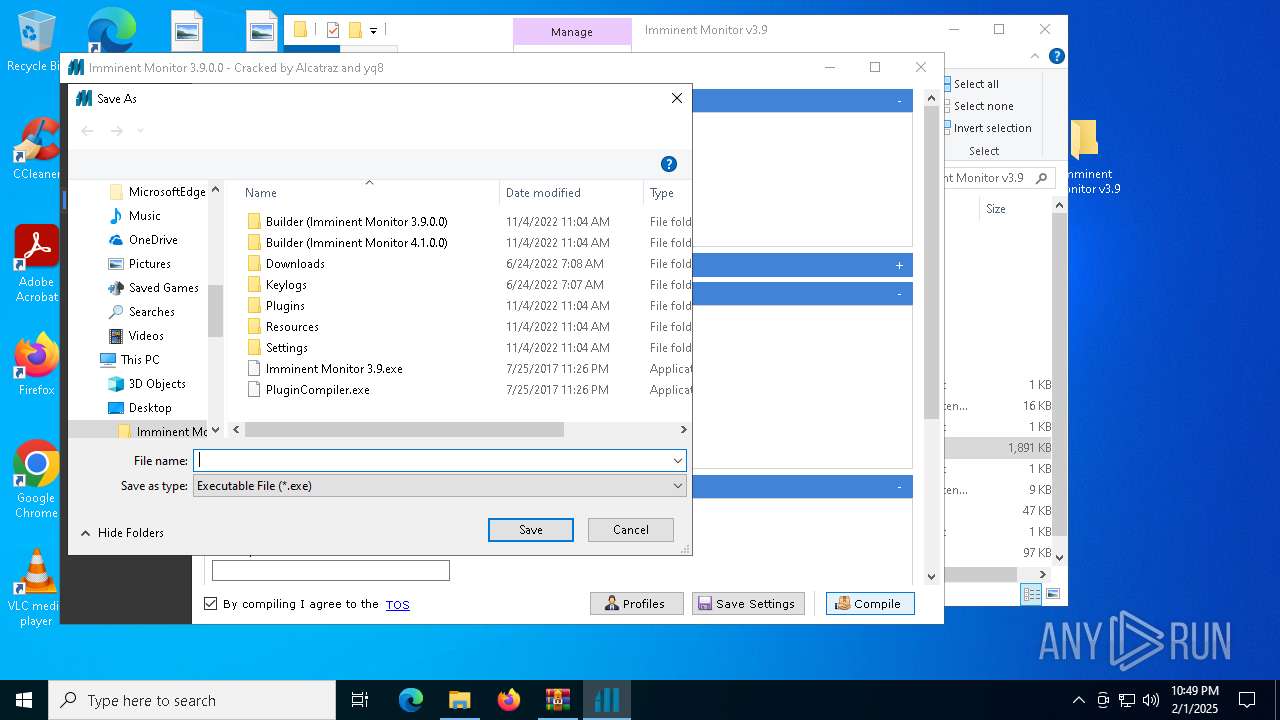1280x720 pixels.
Task: Click the Forward arrow in Save As
Action: pyautogui.click(x=116, y=131)
